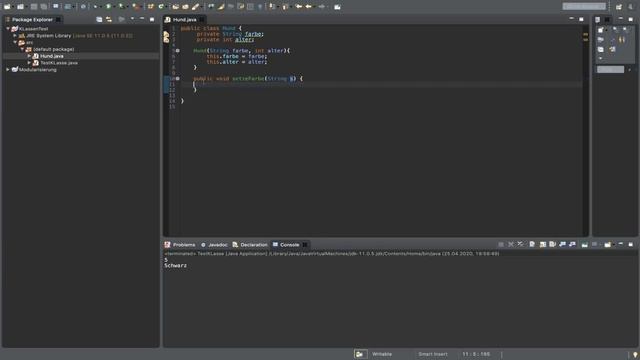640x360 pixels.
Task: Minimize the Package Explorer view
Action: (142, 19)
